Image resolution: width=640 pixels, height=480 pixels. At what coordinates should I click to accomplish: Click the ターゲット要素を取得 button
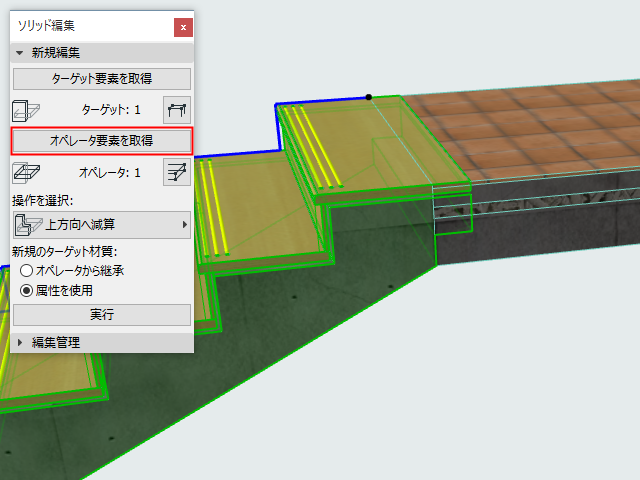tap(102, 79)
